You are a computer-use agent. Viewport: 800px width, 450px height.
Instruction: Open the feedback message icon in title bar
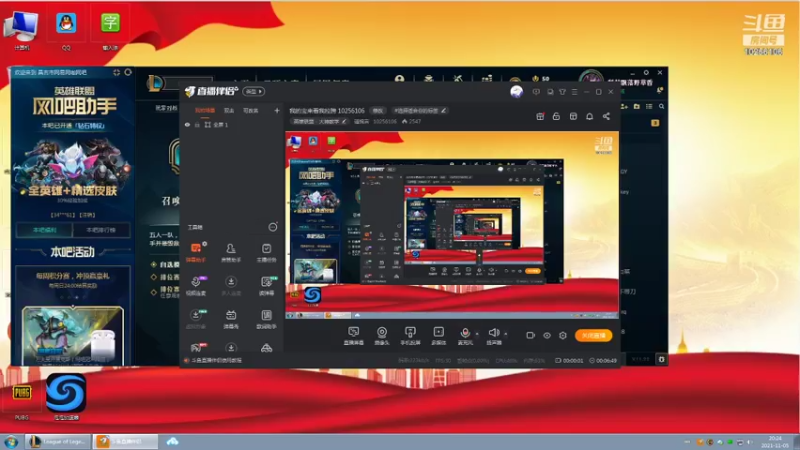tap(536, 92)
